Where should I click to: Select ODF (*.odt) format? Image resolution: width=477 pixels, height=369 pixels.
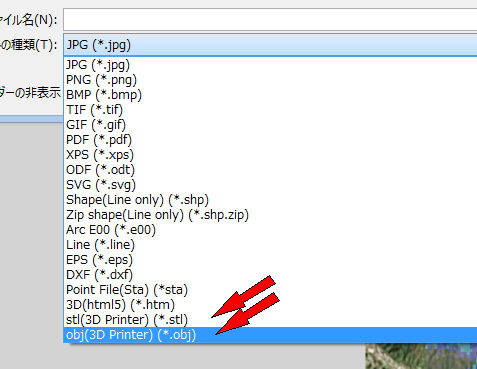coord(270,170)
